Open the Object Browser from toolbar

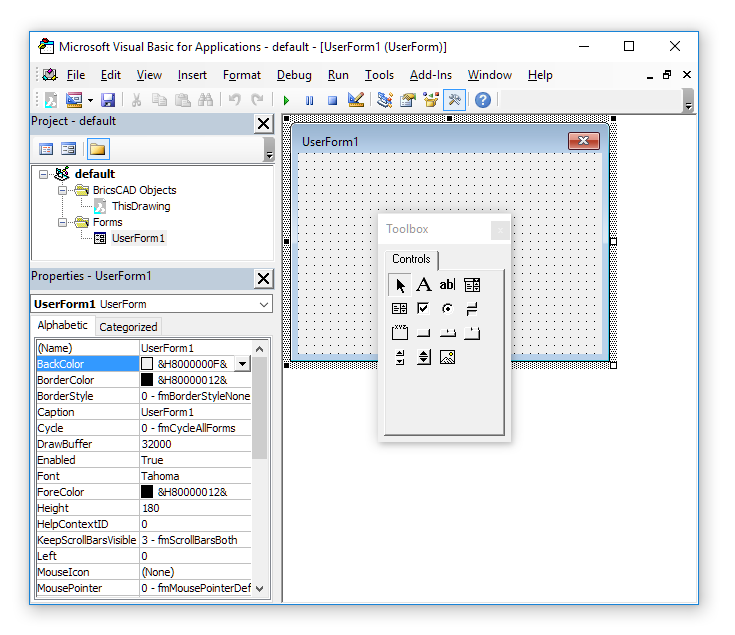coord(431,100)
